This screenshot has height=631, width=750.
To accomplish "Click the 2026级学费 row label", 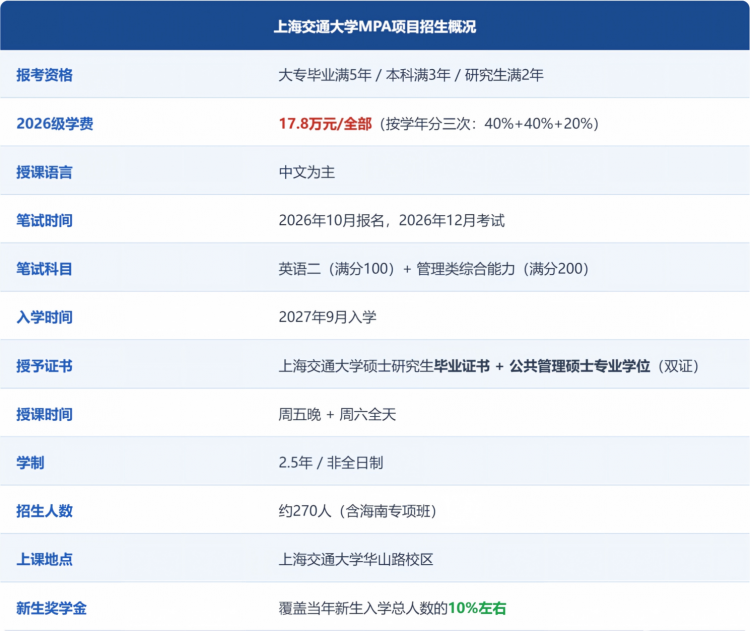I will tap(55, 123).
